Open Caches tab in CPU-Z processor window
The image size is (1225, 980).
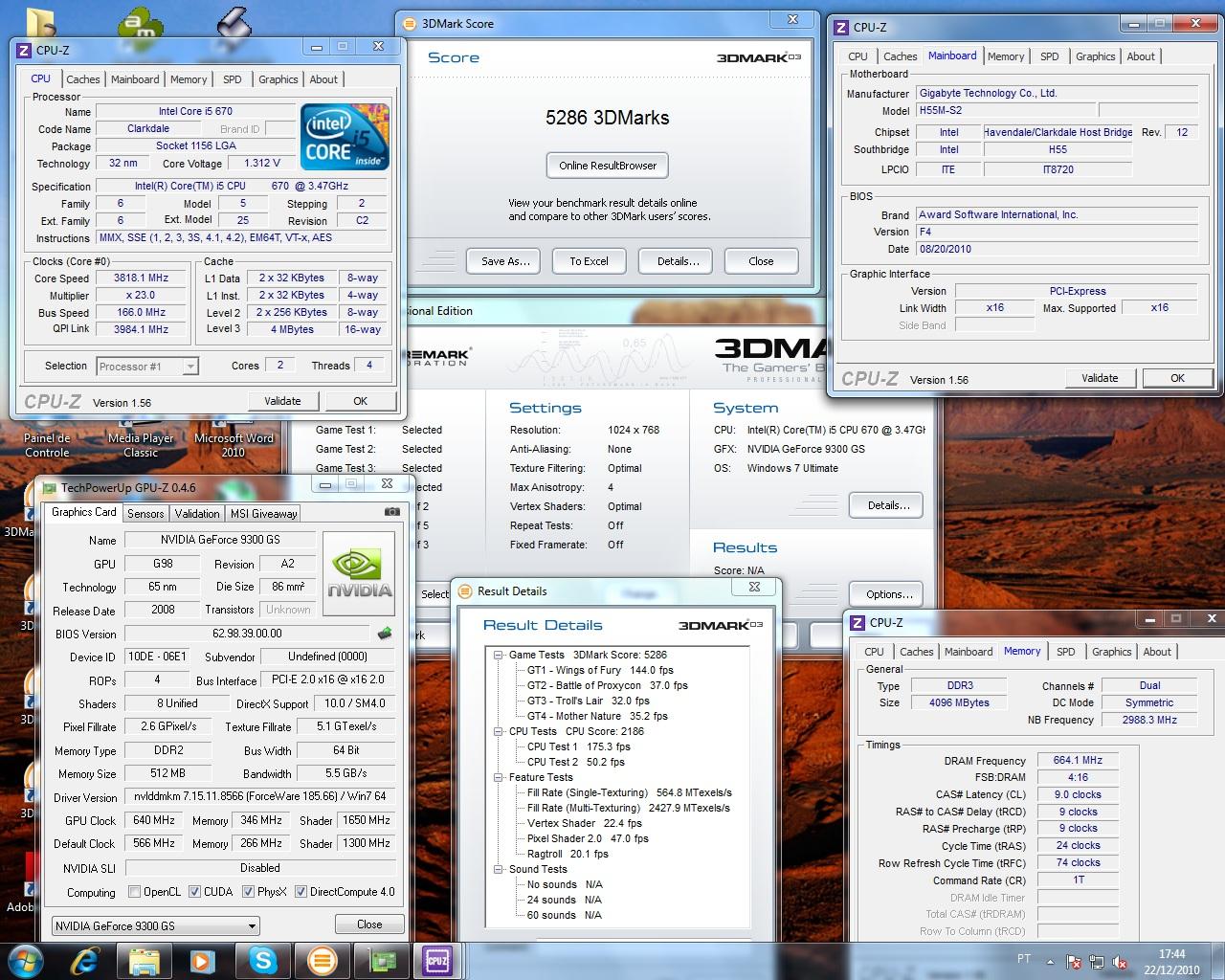83,79
